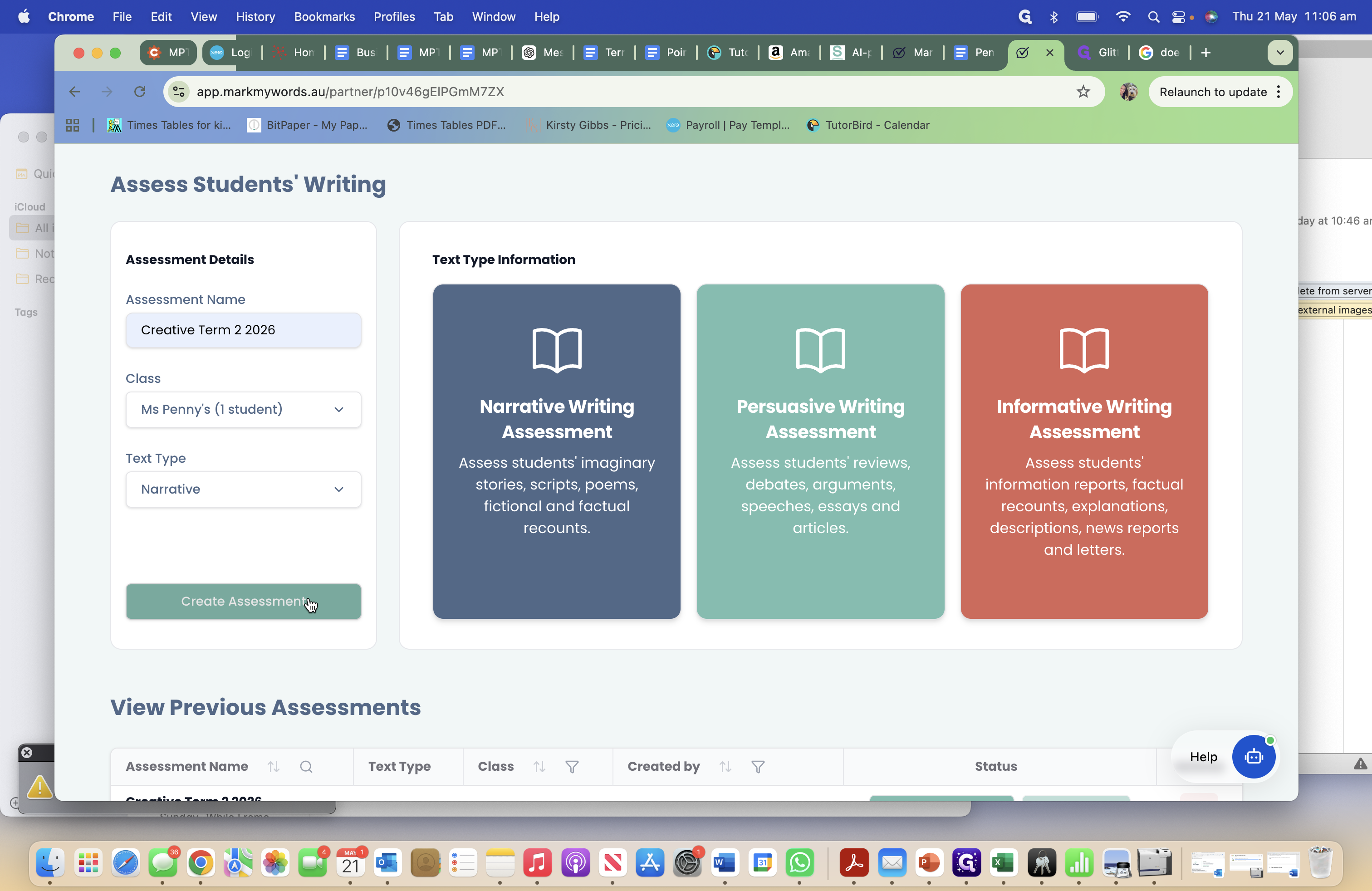1372x891 pixels.
Task: Click the Persuasive Writing Assessment book icon
Action: coord(820,350)
